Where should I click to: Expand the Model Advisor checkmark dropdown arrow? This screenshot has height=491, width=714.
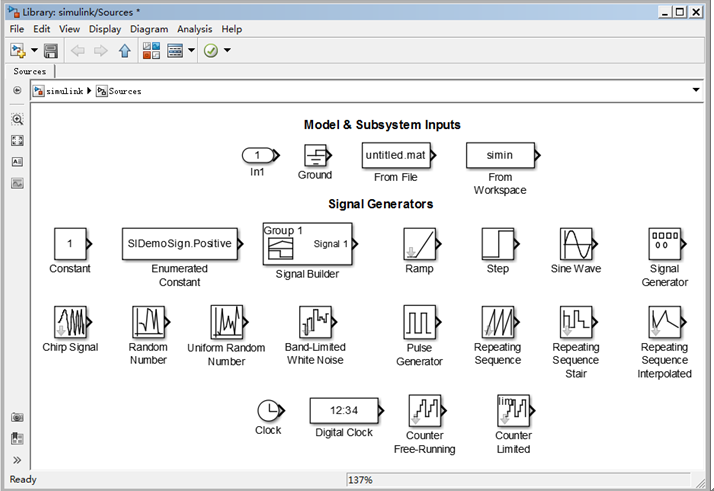coord(228,50)
